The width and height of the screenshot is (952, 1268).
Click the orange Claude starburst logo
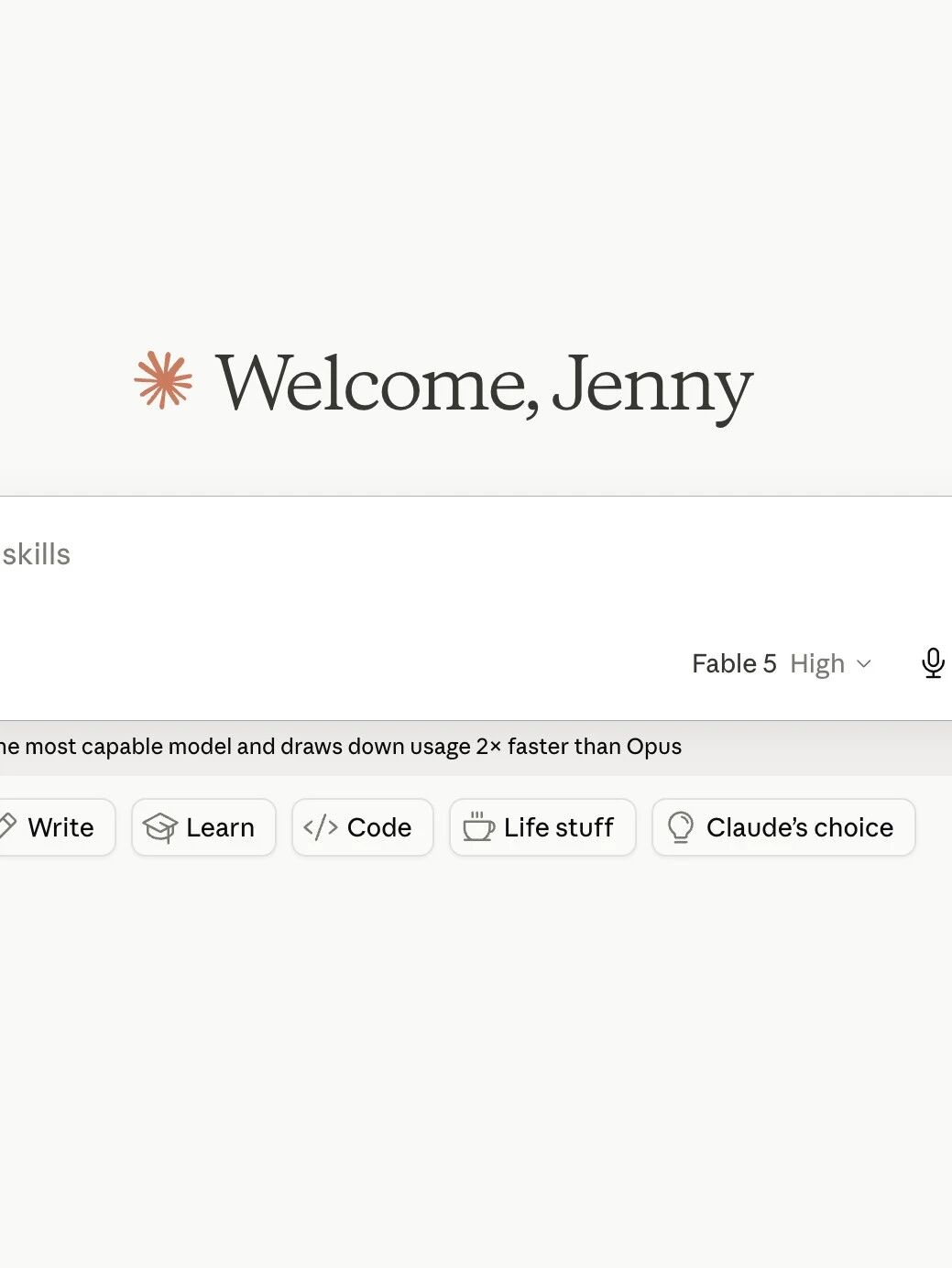[x=164, y=380]
